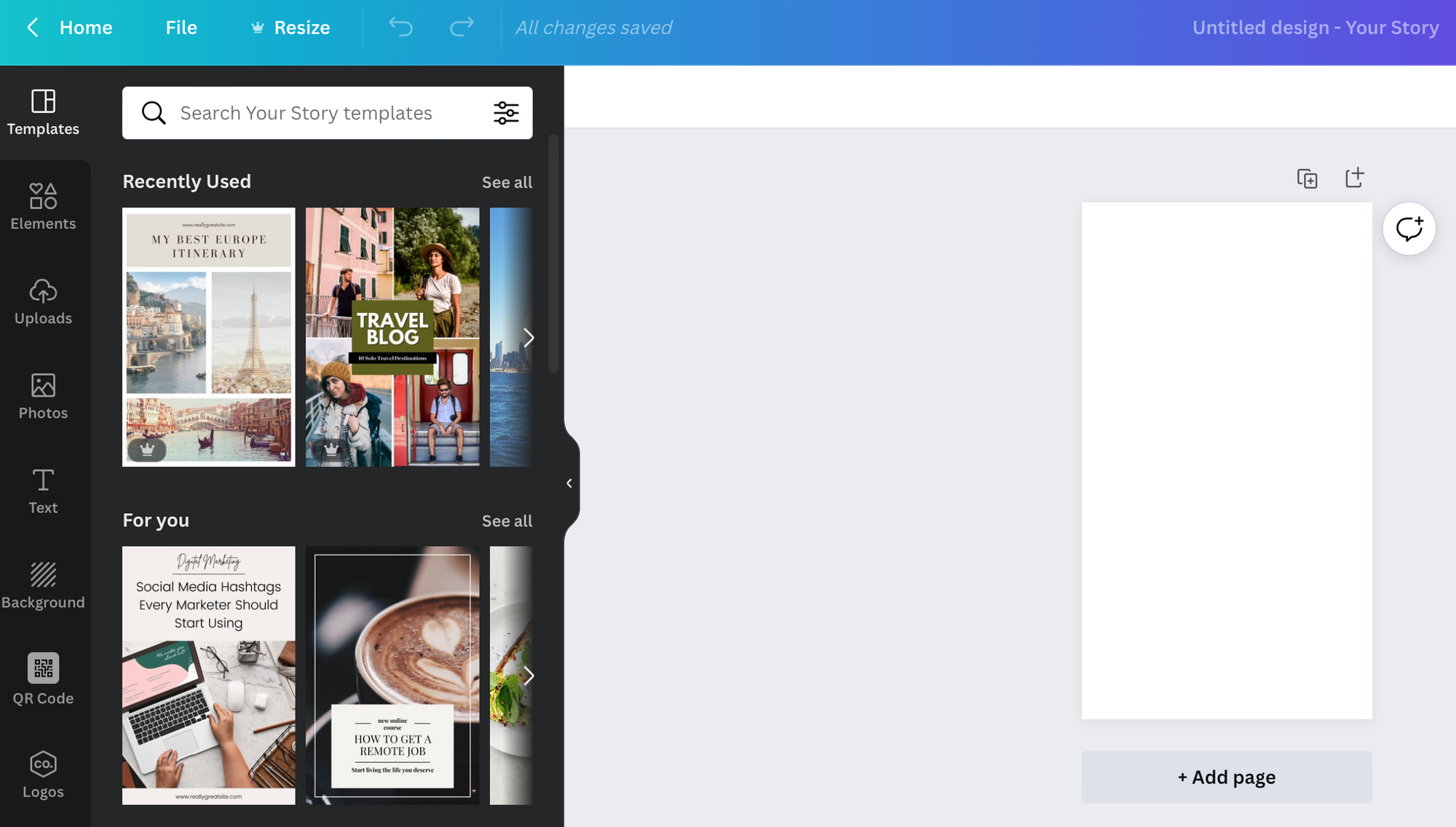This screenshot has width=1456, height=827.
Task: Open the Logos panel
Action: pos(43,775)
